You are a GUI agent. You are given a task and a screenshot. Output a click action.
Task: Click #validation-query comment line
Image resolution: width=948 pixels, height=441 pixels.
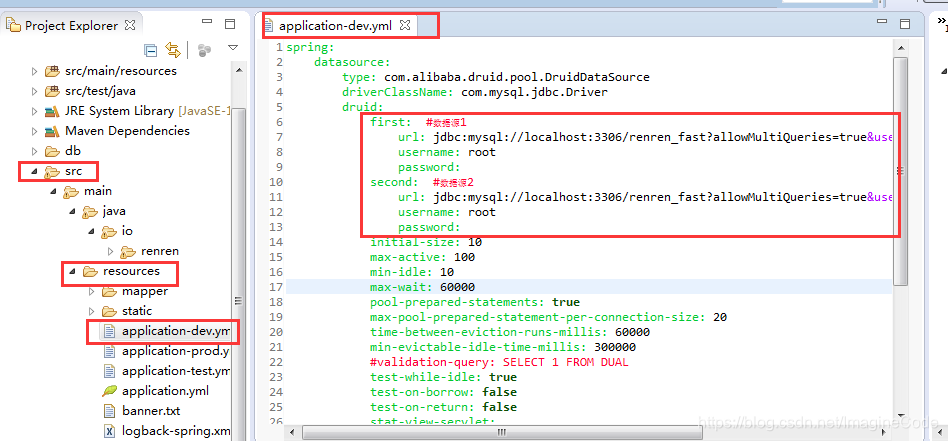499,362
